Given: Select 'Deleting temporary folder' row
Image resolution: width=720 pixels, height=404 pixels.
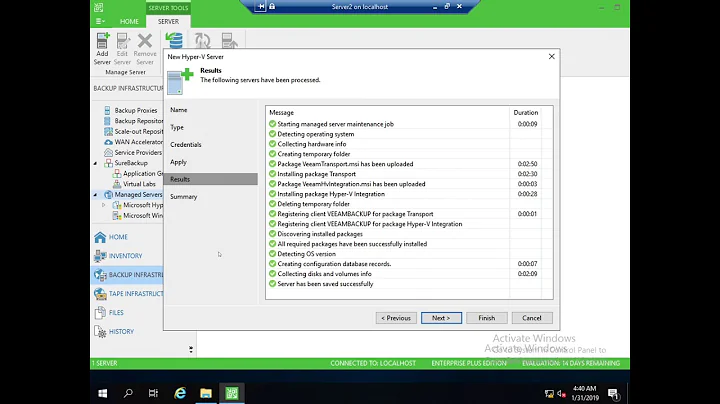Looking at the screenshot, I should pos(409,204).
